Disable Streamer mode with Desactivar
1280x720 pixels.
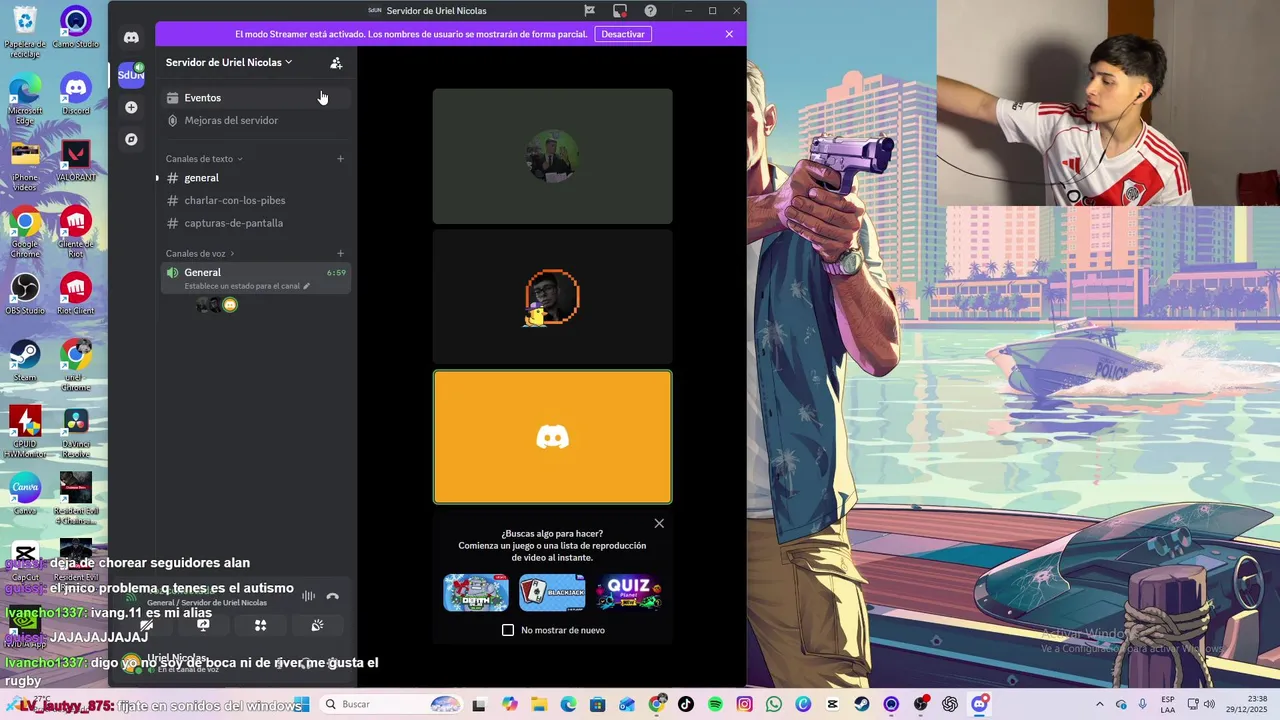click(623, 34)
